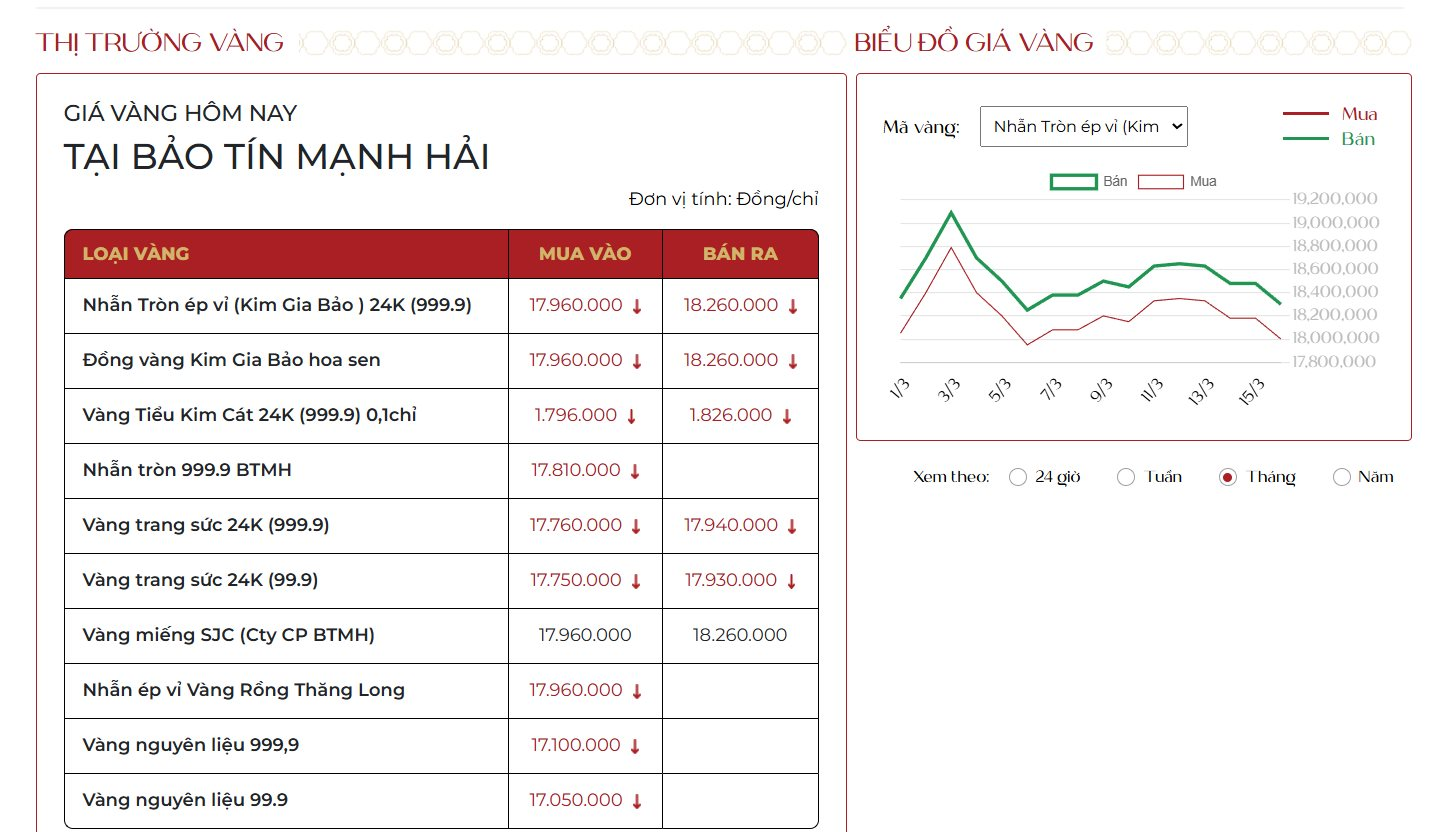
Task: Select the 24 giờ radio button
Action: pos(1018,477)
